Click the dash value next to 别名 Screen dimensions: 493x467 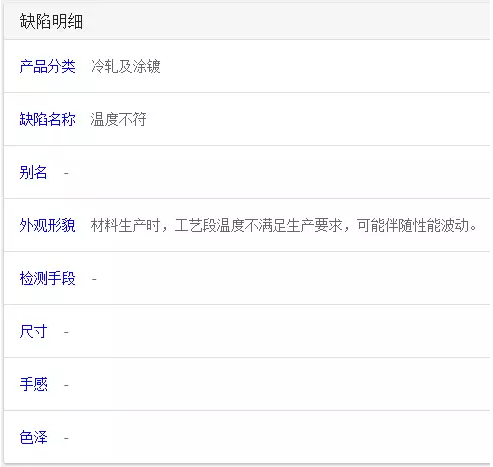pyautogui.click(x=66, y=173)
